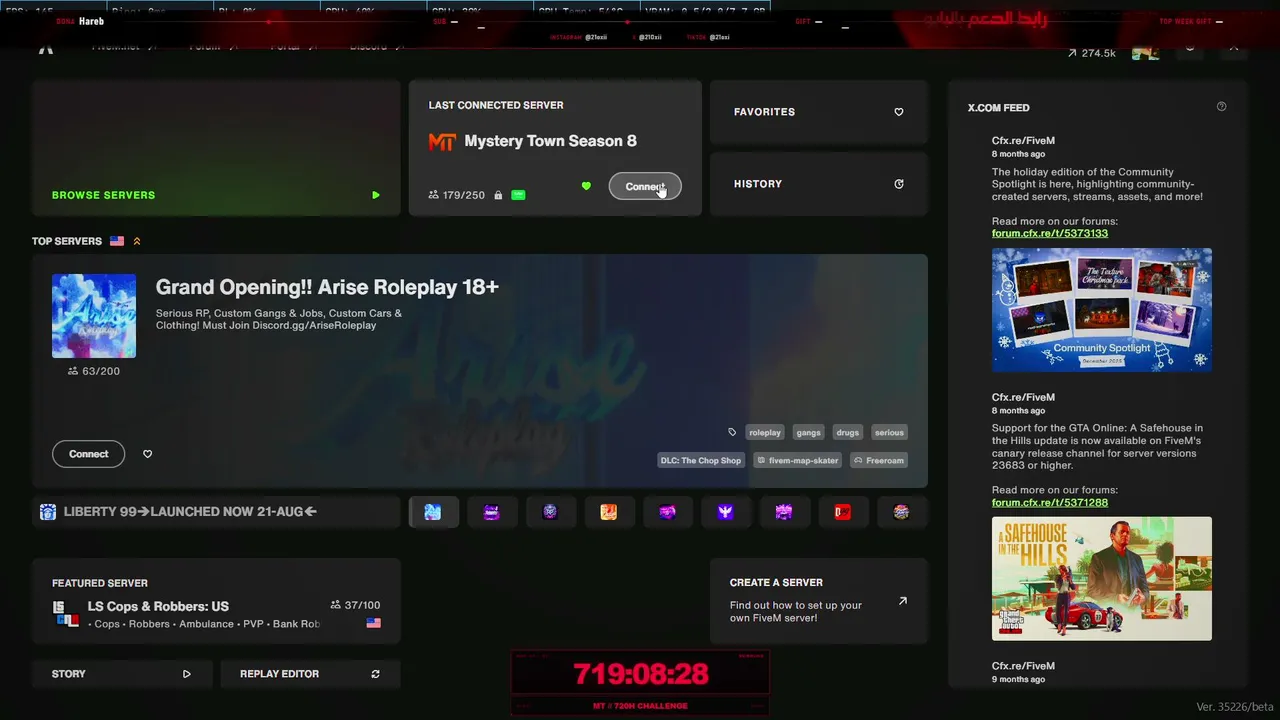This screenshot has height=720, width=1280.
Task: Connect to Mystery Town Season 8
Action: point(645,186)
